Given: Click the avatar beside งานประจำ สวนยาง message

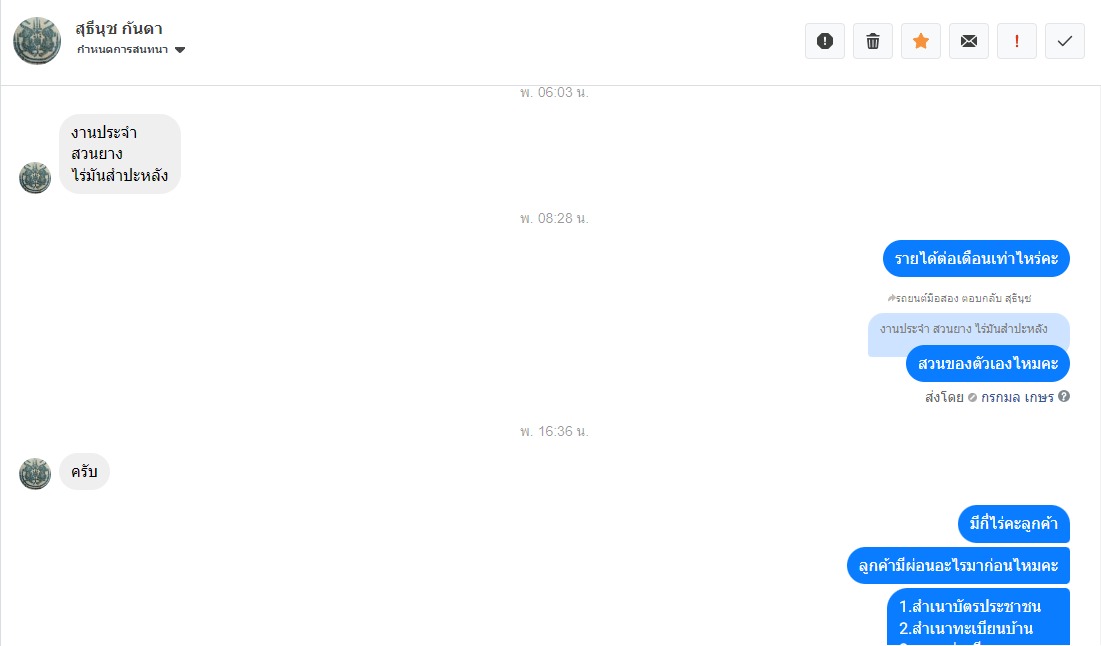Looking at the screenshot, I should (x=35, y=178).
